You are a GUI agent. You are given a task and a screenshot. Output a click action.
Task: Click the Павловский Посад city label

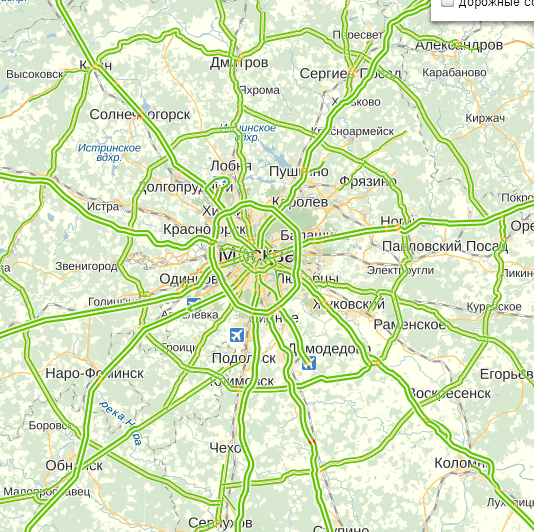coord(445,246)
